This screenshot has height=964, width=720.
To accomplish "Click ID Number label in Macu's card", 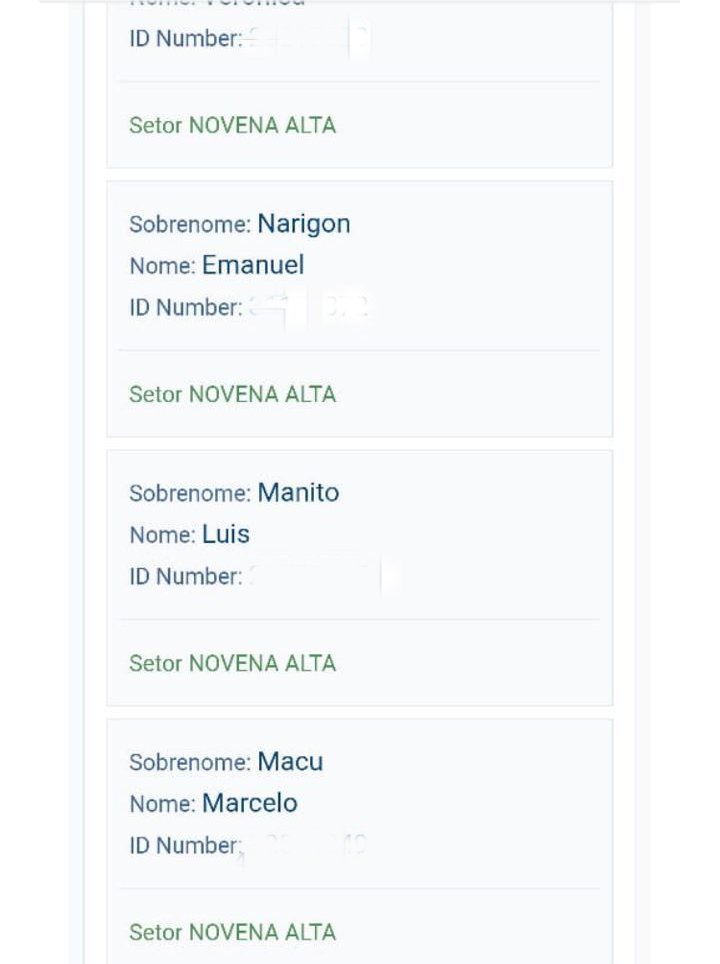I will coord(185,845).
